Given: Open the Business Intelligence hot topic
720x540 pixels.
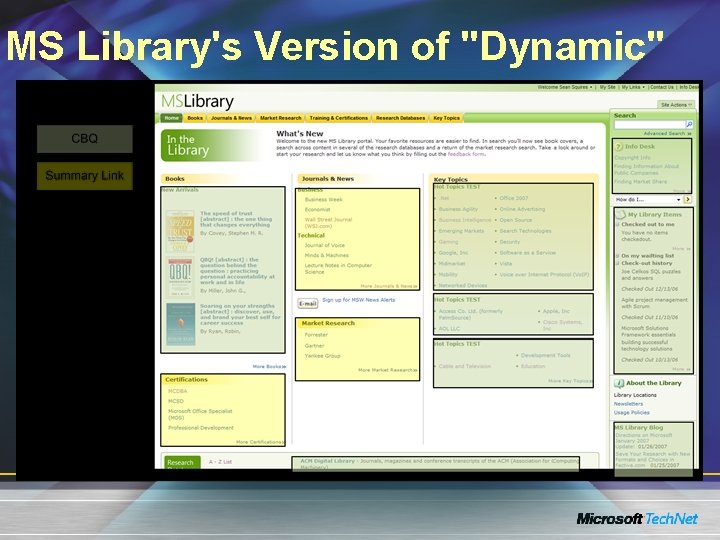Looking at the screenshot, I should coord(465,220).
